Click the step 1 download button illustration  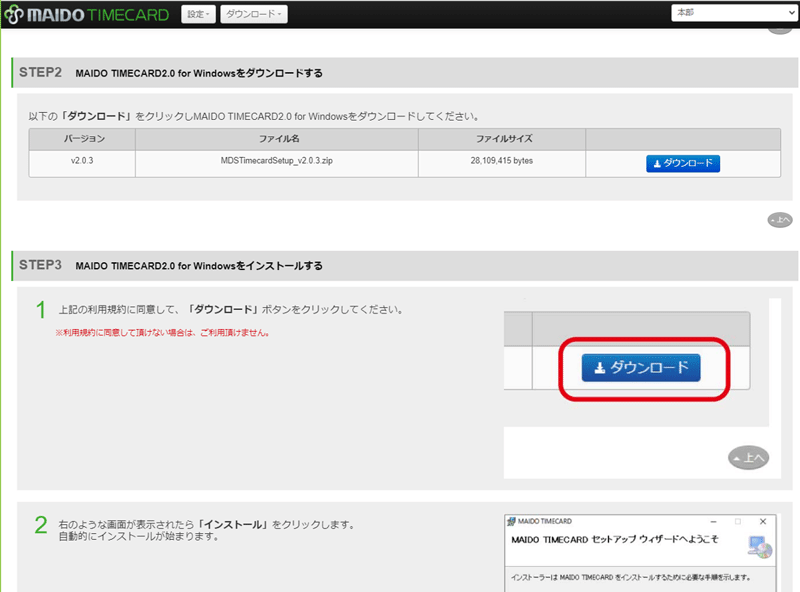pos(641,367)
